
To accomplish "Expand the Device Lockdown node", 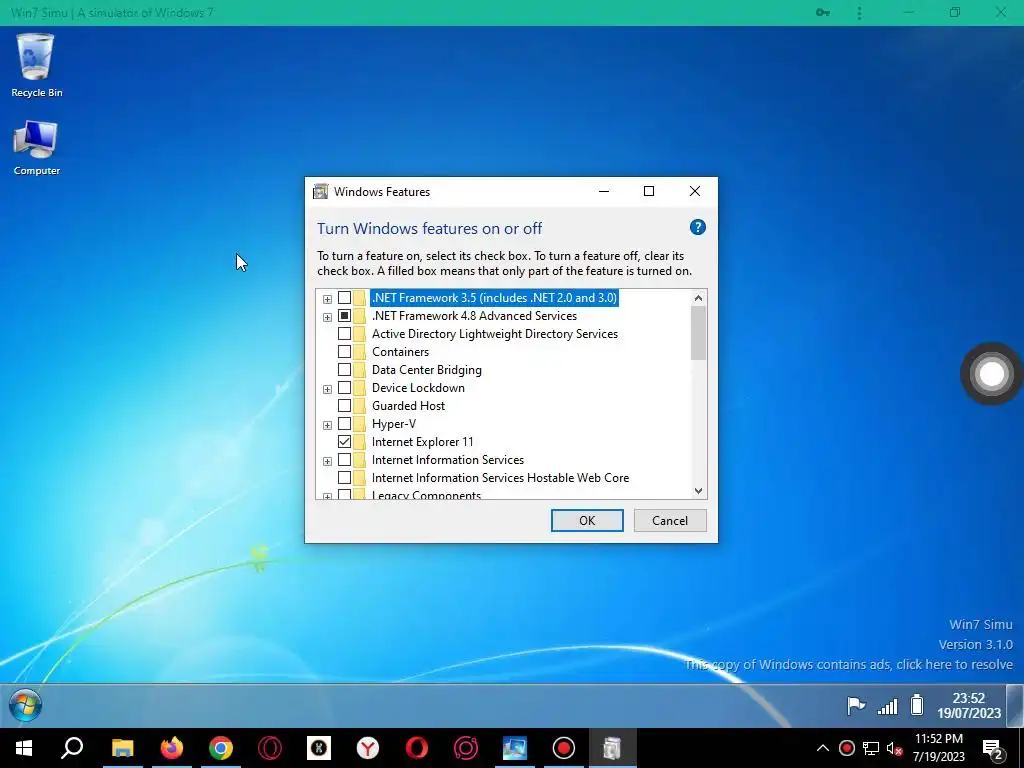I will 327,389.
